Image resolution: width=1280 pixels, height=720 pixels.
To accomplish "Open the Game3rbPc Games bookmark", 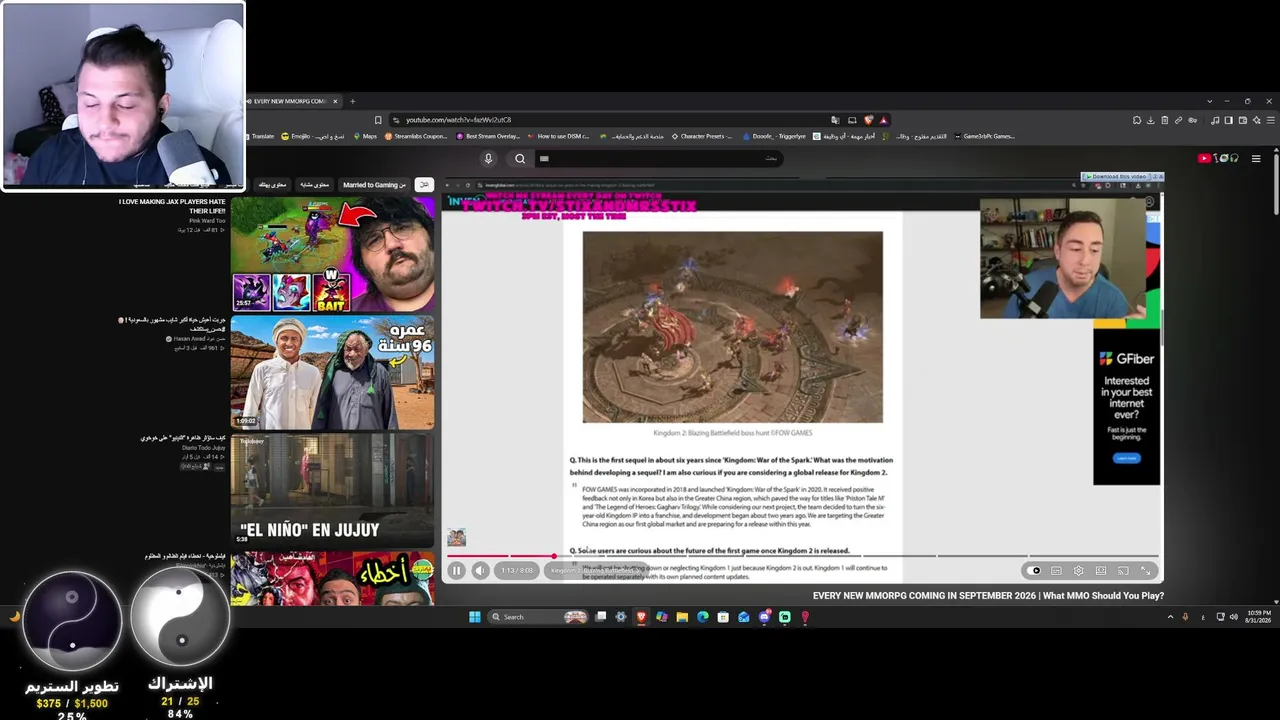I will [x=984, y=136].
